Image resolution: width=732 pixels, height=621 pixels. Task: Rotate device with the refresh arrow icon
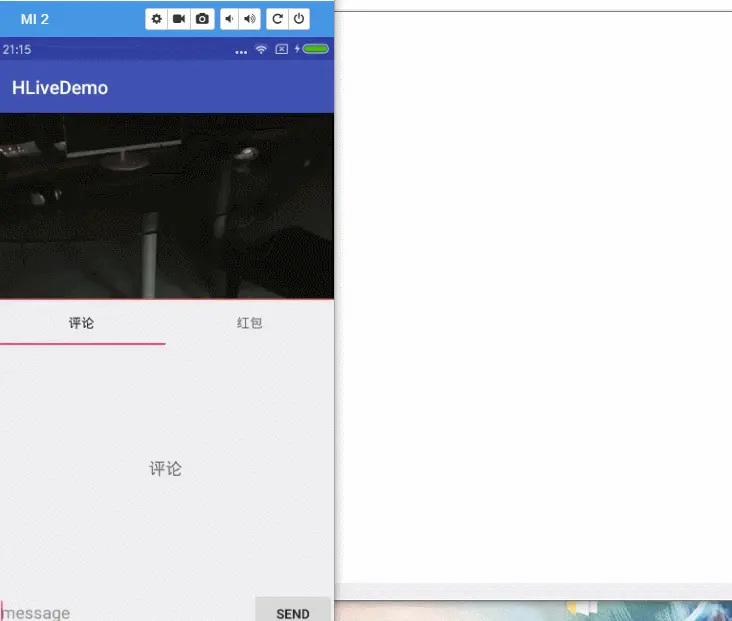point(277,19)
